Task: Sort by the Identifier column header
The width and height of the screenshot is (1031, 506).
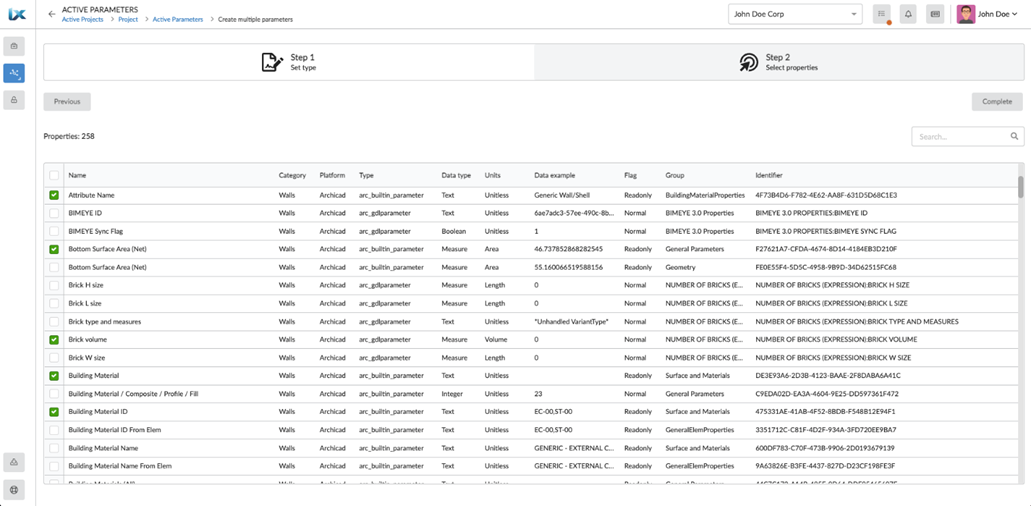Action: (x=769, y=175)
